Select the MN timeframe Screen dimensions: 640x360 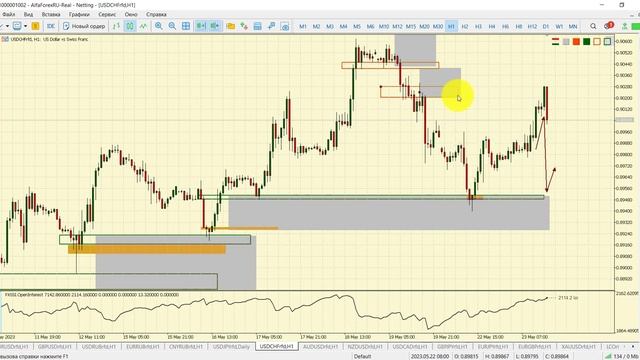[573, 26]
